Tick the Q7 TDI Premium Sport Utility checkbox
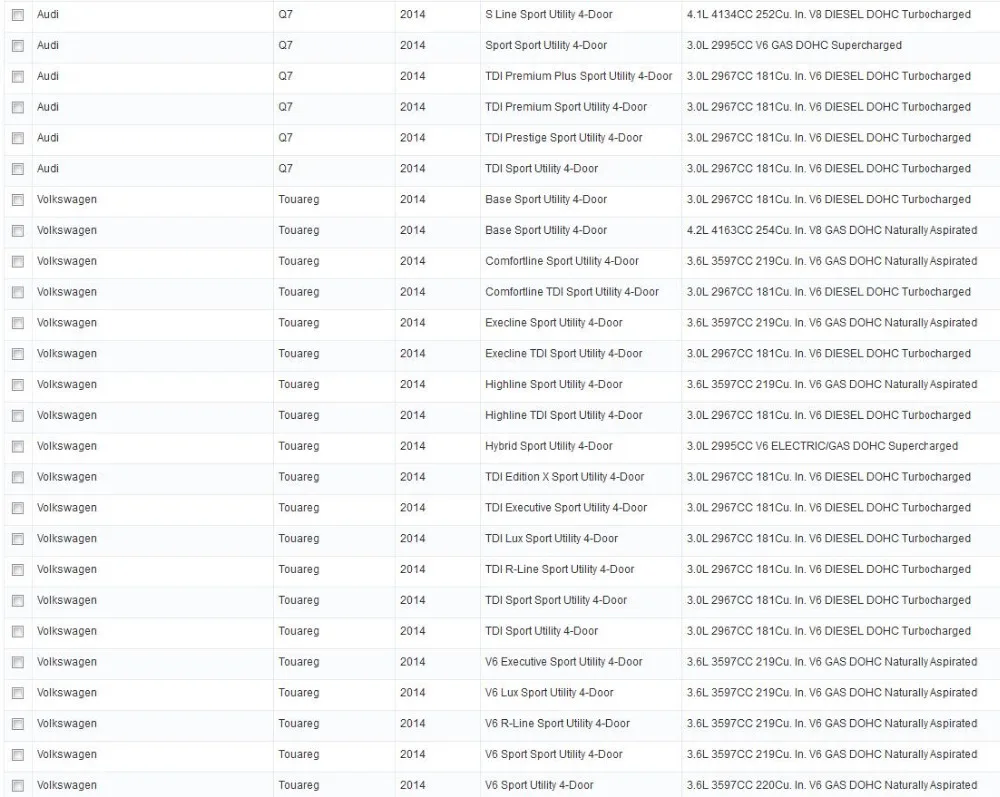Image resolution: width=1000 pixels, height=797 pixels. click(18, 107)
